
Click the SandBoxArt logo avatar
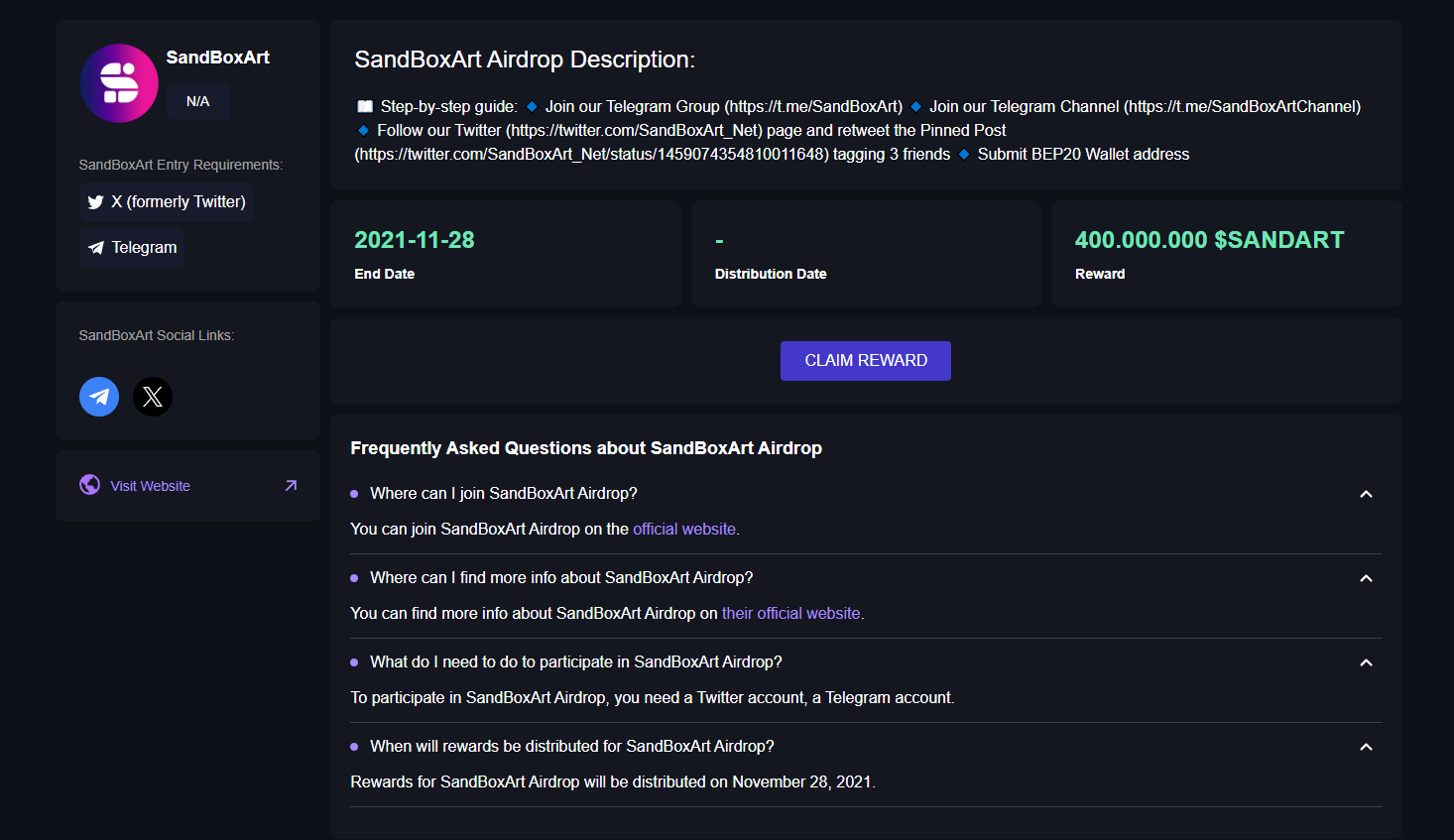(x=119, y=83)
